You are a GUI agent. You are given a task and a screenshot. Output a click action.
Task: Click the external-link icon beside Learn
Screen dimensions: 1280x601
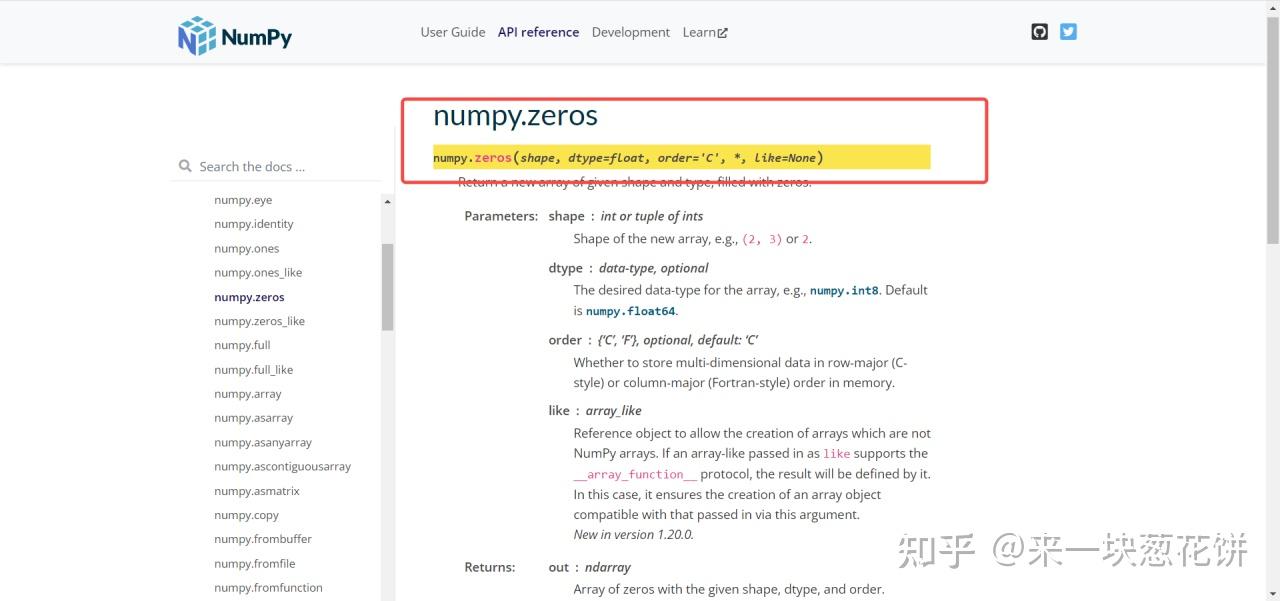[x=723, y=31]
